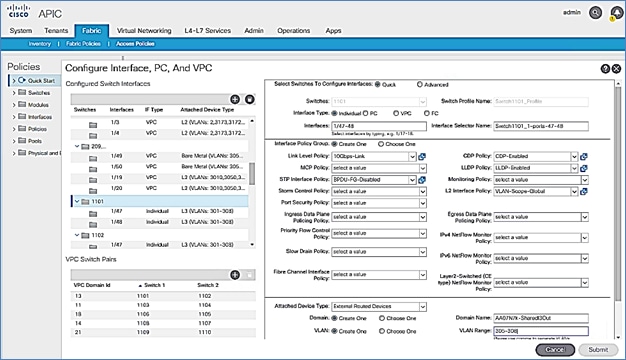Open the System menu tab
The height and width of the screenshot is (360, 626).
tap(21, 31)
